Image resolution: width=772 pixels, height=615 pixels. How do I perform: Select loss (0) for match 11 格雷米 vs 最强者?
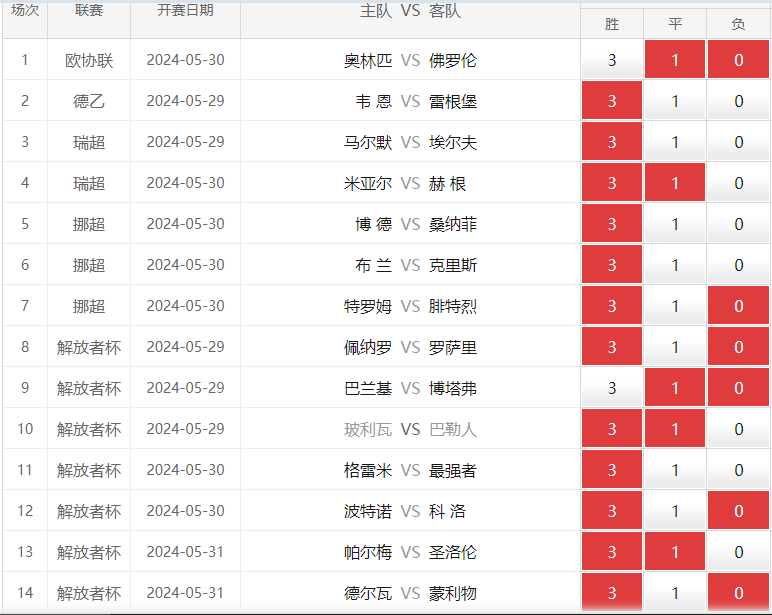(739, 470)
